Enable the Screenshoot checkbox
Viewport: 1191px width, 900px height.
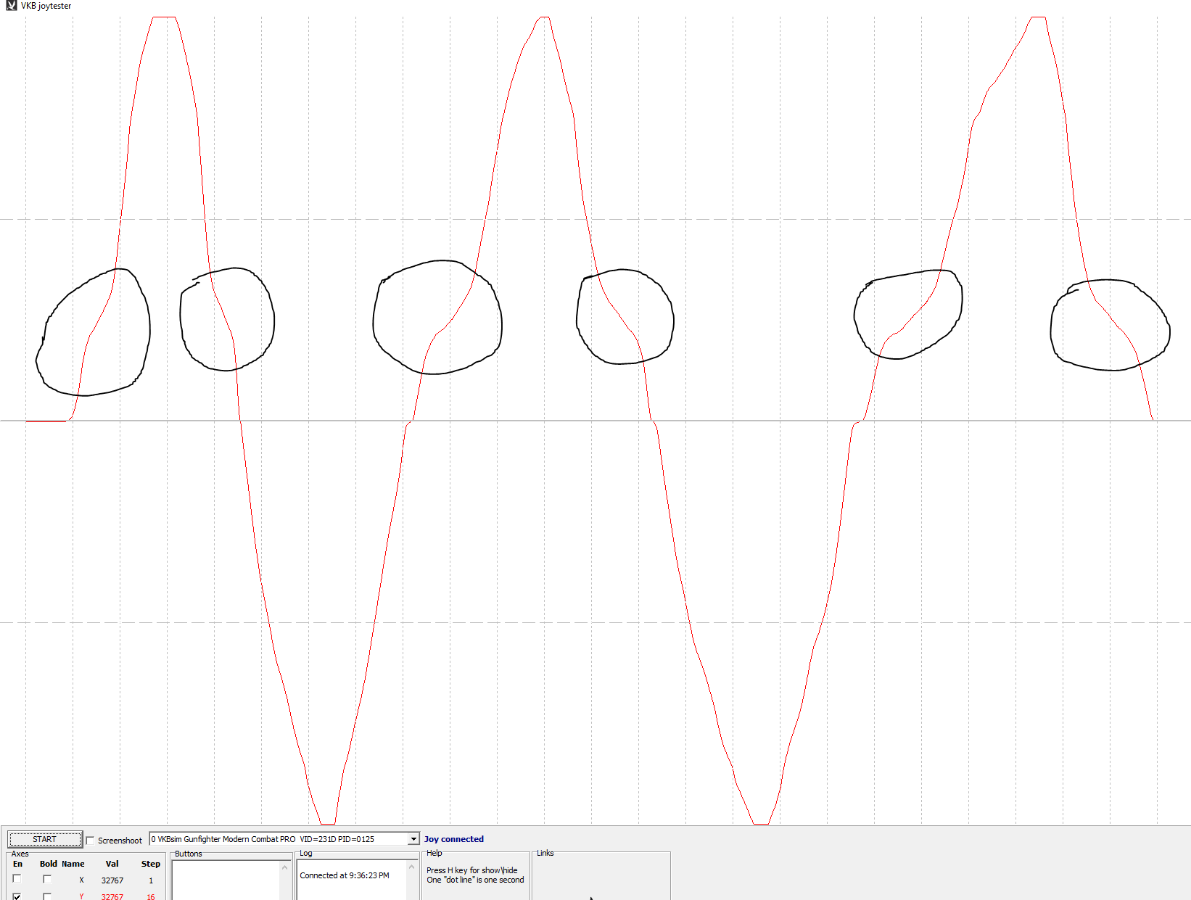91,840
